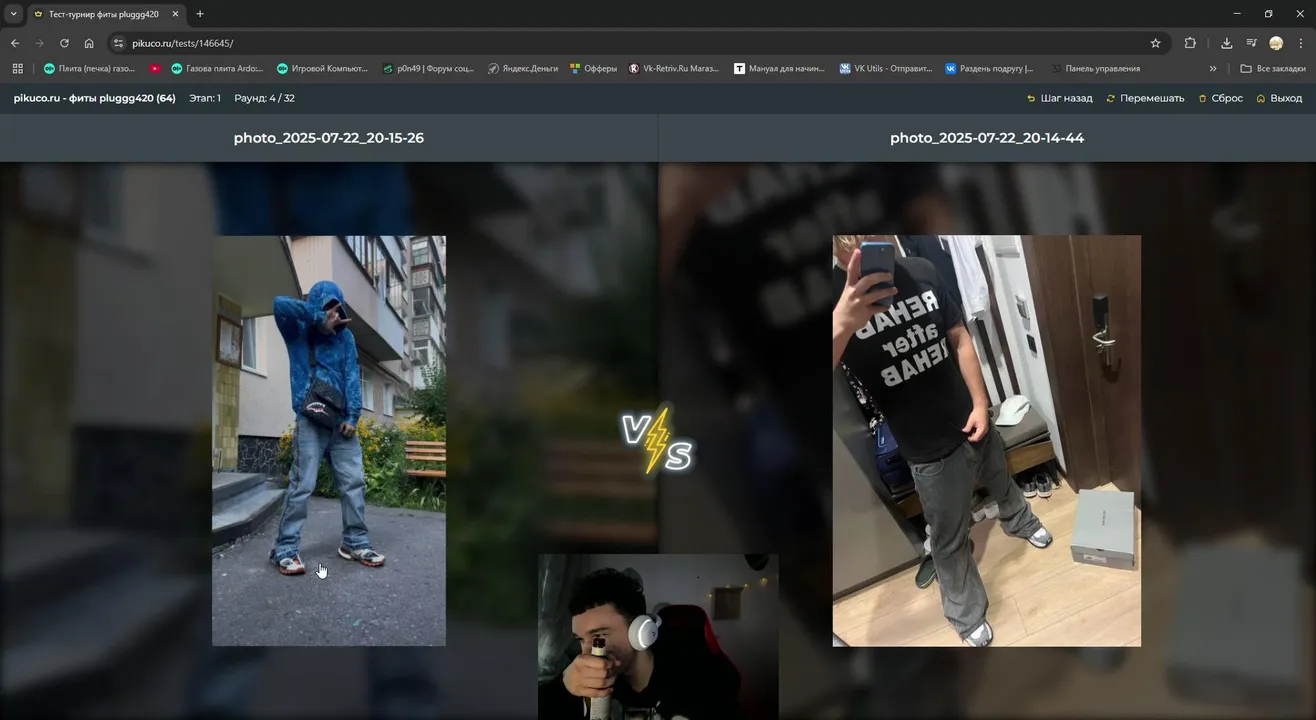Open the Панель управления bookmark
The height and width of the screenshot is (720, 1316).
(x=1095, y=69)
